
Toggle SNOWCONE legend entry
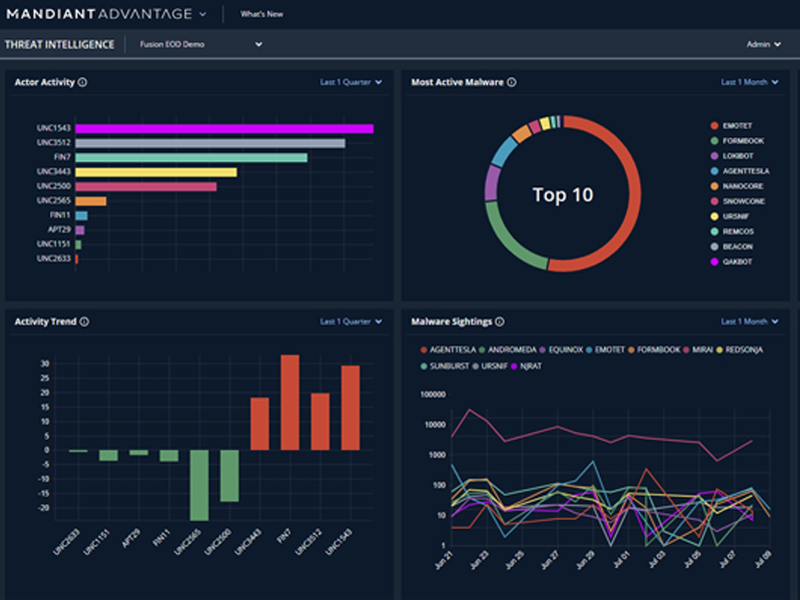coord(738,201)
